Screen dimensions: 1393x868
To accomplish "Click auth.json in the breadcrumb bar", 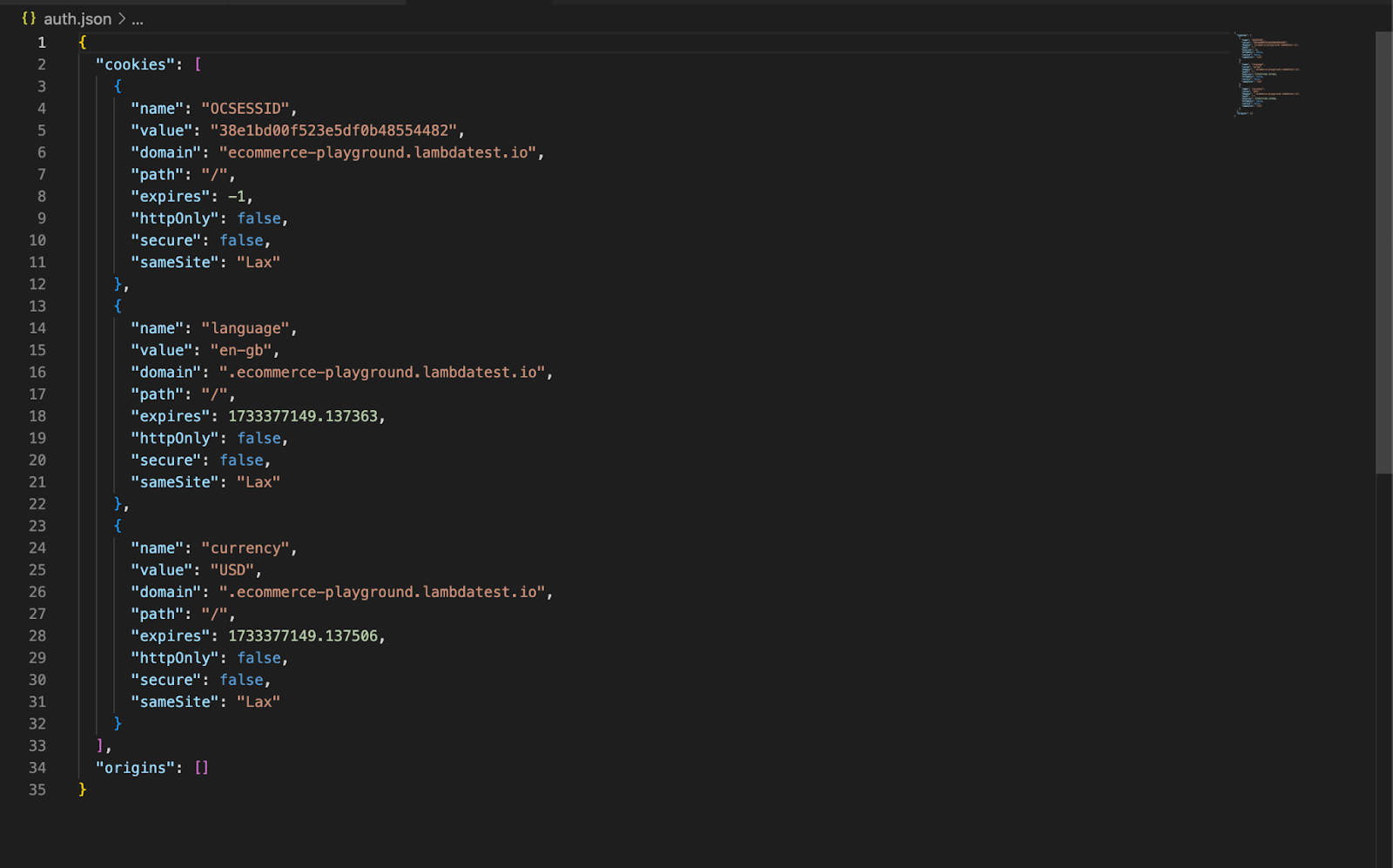I will (x=77, y=18).
